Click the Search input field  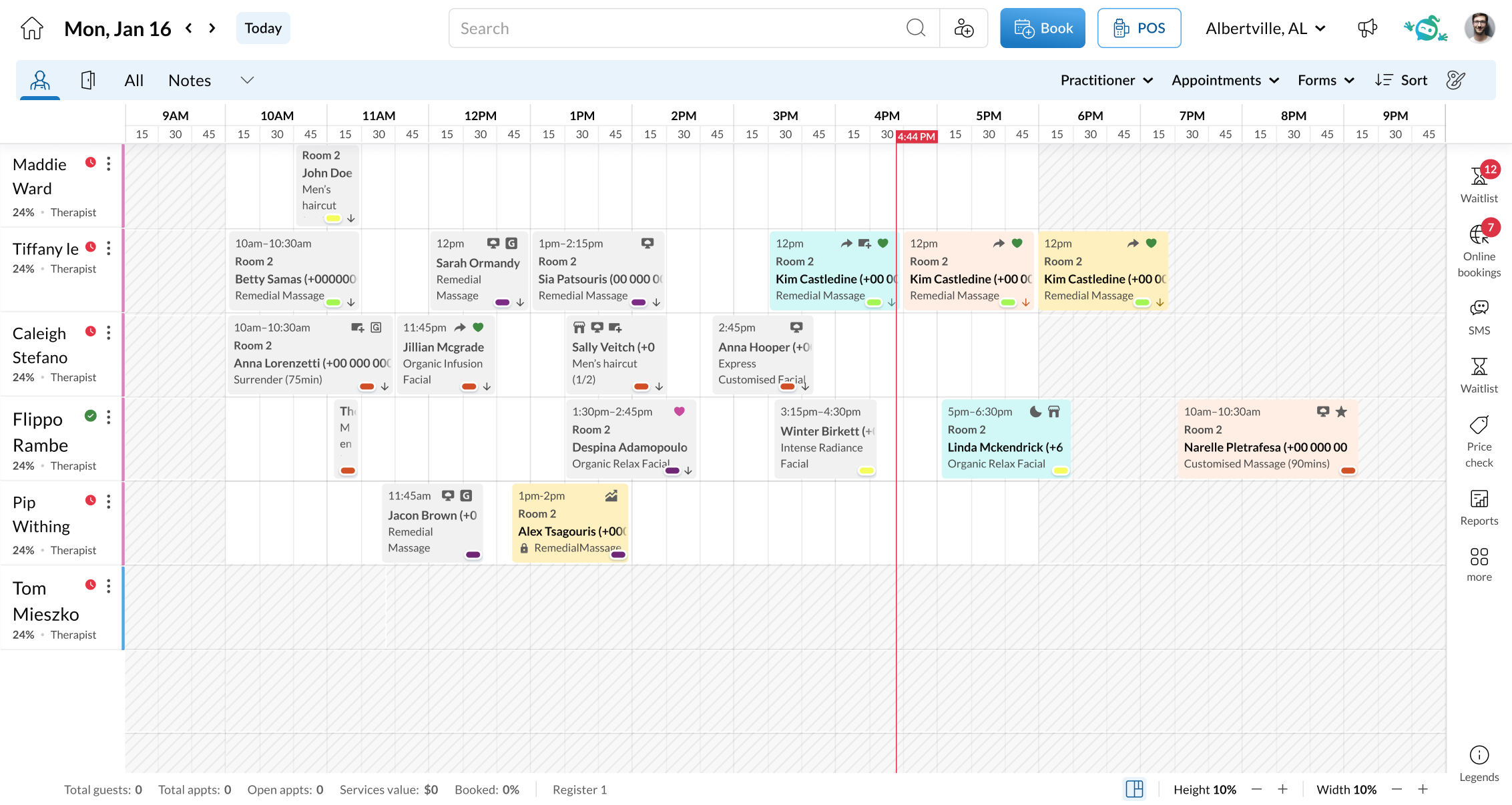[674, 28]
